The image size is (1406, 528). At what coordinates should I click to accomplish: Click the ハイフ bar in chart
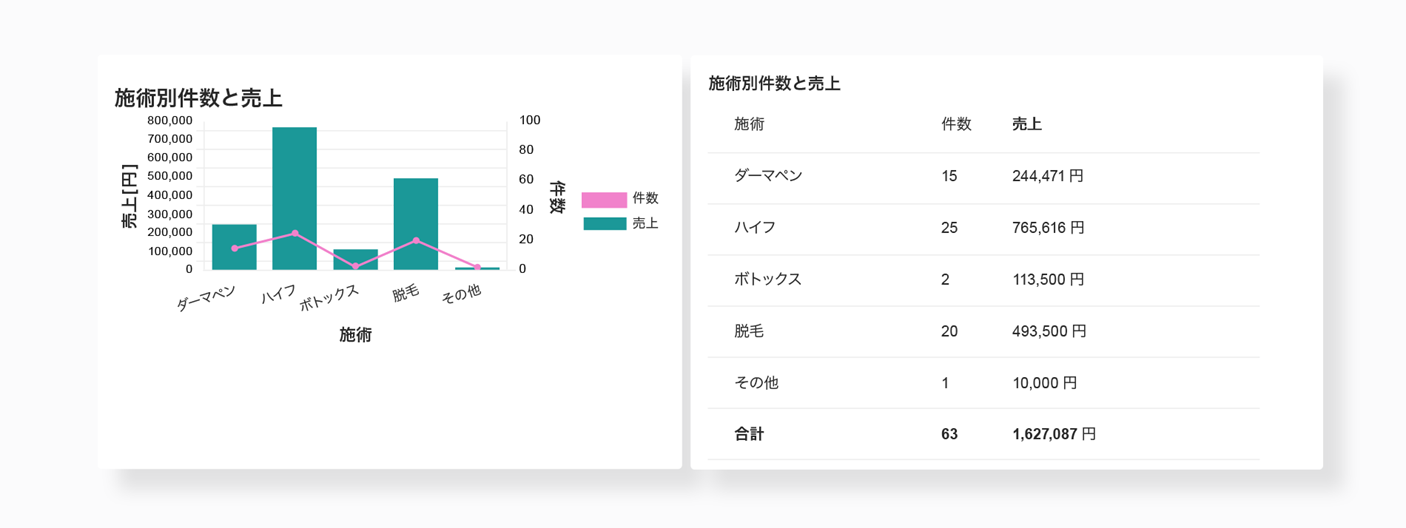tap(295, 198)
